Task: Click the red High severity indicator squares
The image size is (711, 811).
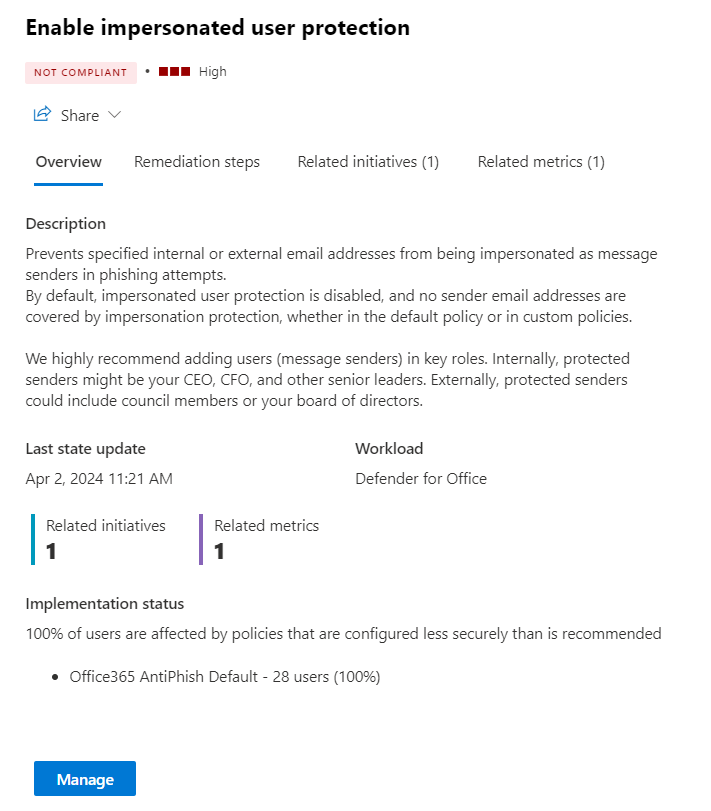Action: tap(174, 72)
